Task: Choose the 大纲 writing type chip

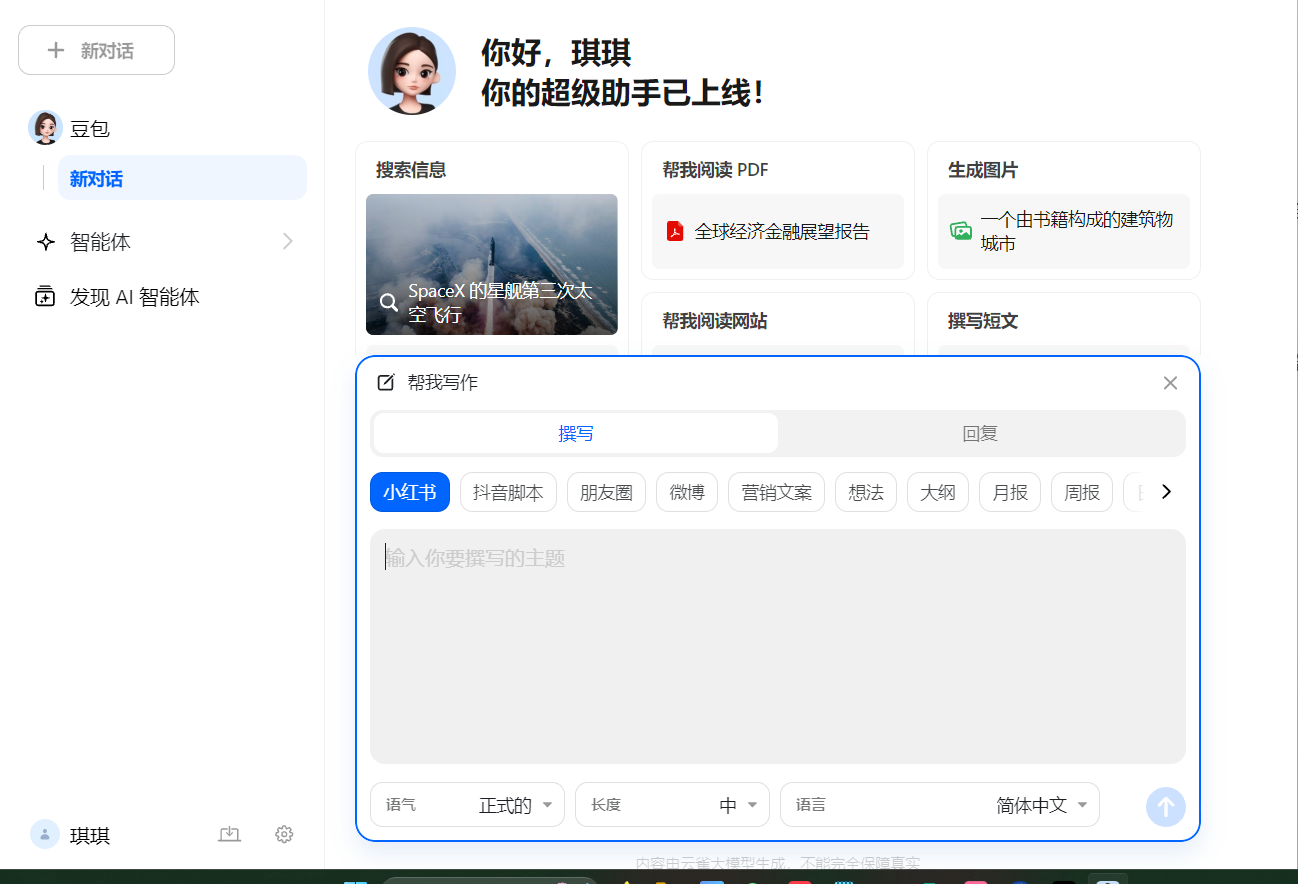Action: tap(938, 492)
